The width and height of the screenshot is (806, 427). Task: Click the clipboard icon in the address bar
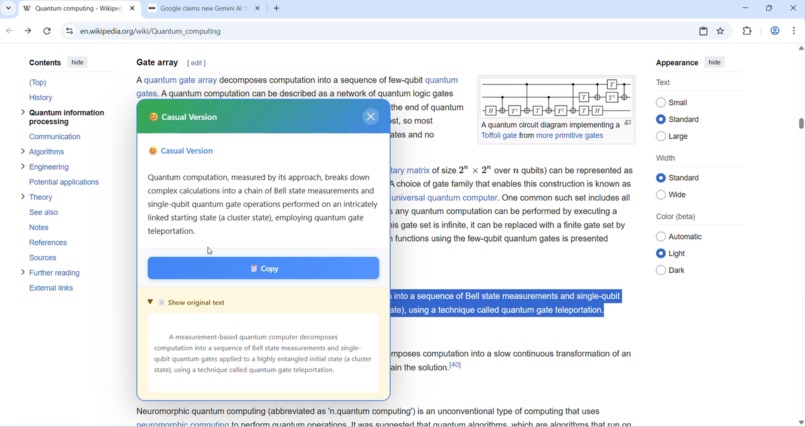tap(703, 31)
